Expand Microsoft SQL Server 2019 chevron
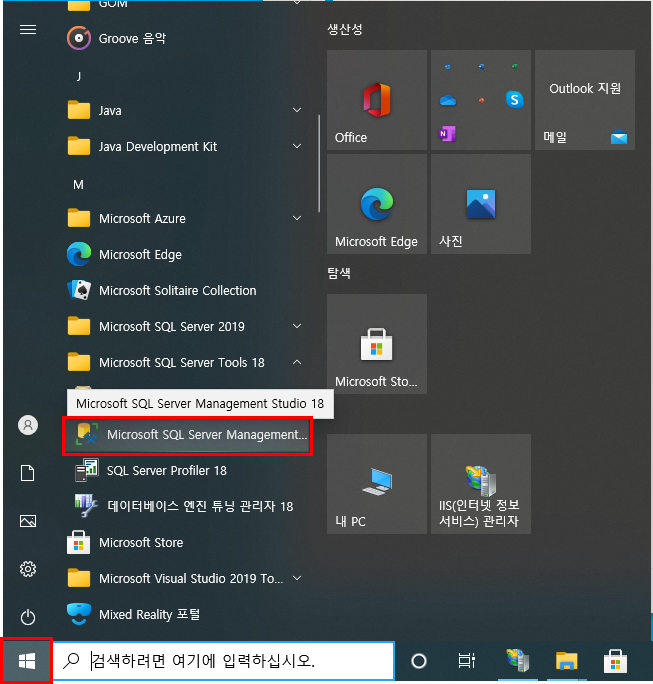The image size is (653, 684). (297, 326)
